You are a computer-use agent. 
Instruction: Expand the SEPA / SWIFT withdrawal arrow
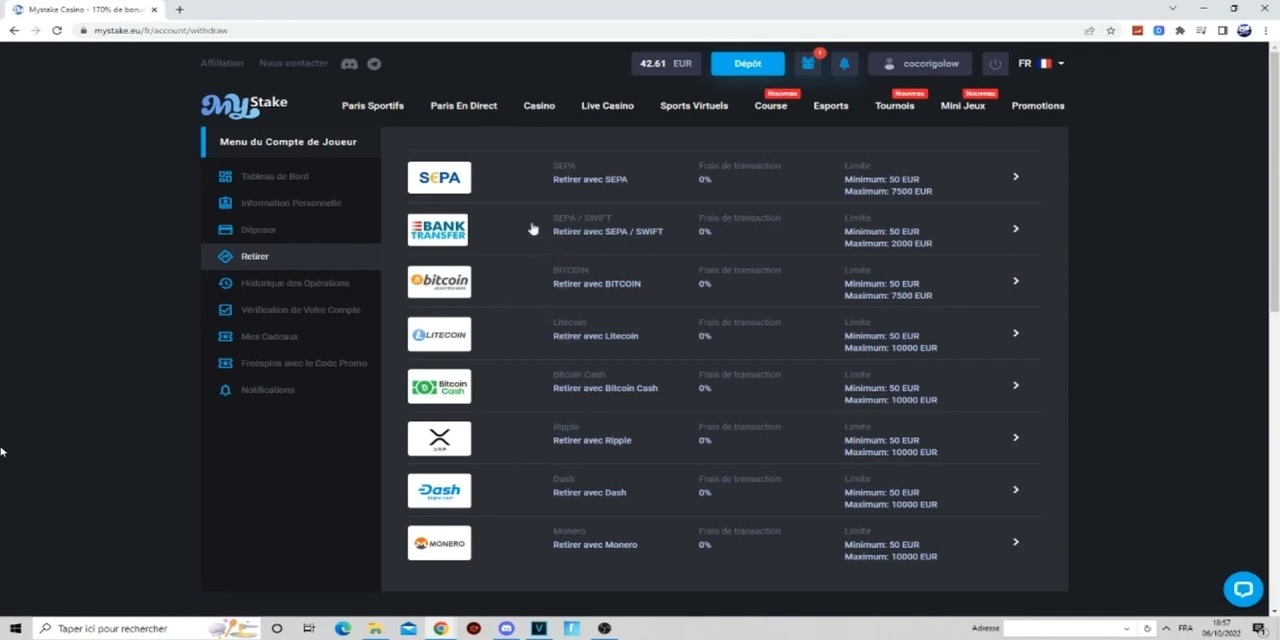[1015, 229]
